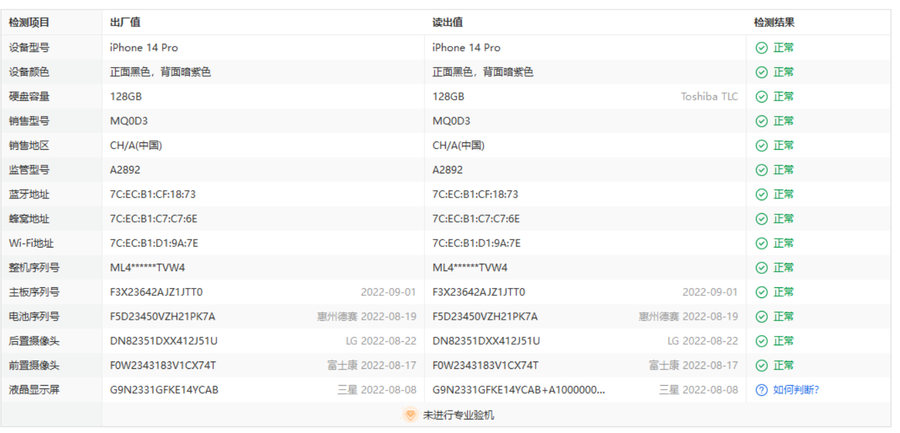Click the 蜂窝地址 row label
900x433 pixels.
tap(29, 219)
